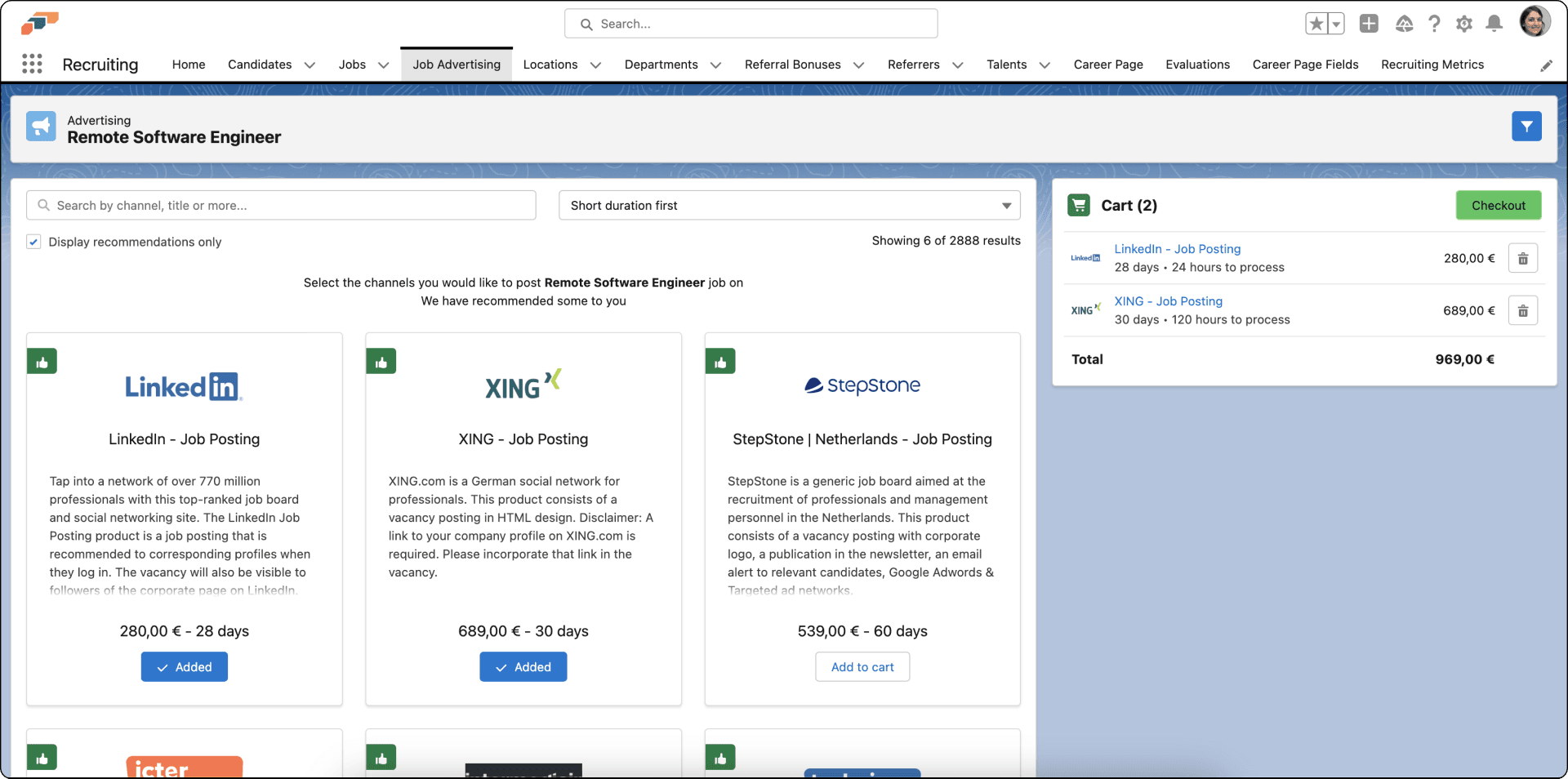Expand the Candidates tab menu chevron

point(310,65)
